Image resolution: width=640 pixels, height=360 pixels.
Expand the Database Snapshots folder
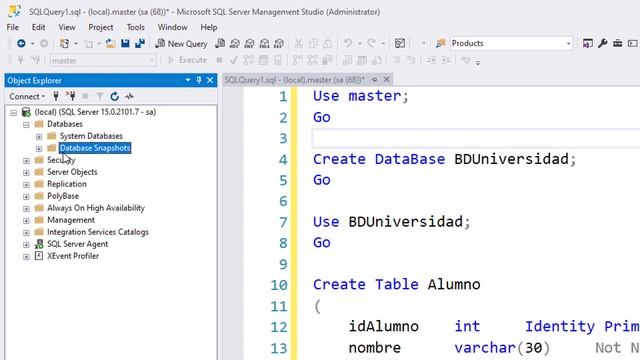tap(39, 149)
